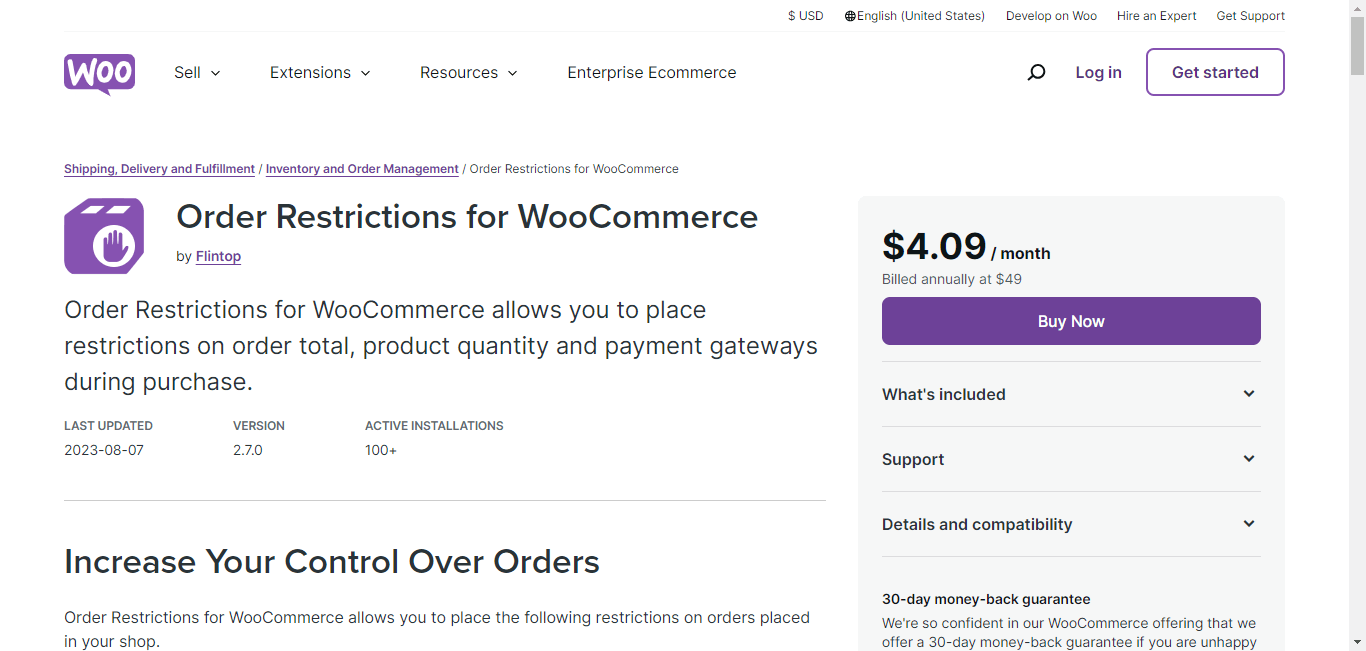
Task: Open the Get Support link
Action: tap(1250, 16)
